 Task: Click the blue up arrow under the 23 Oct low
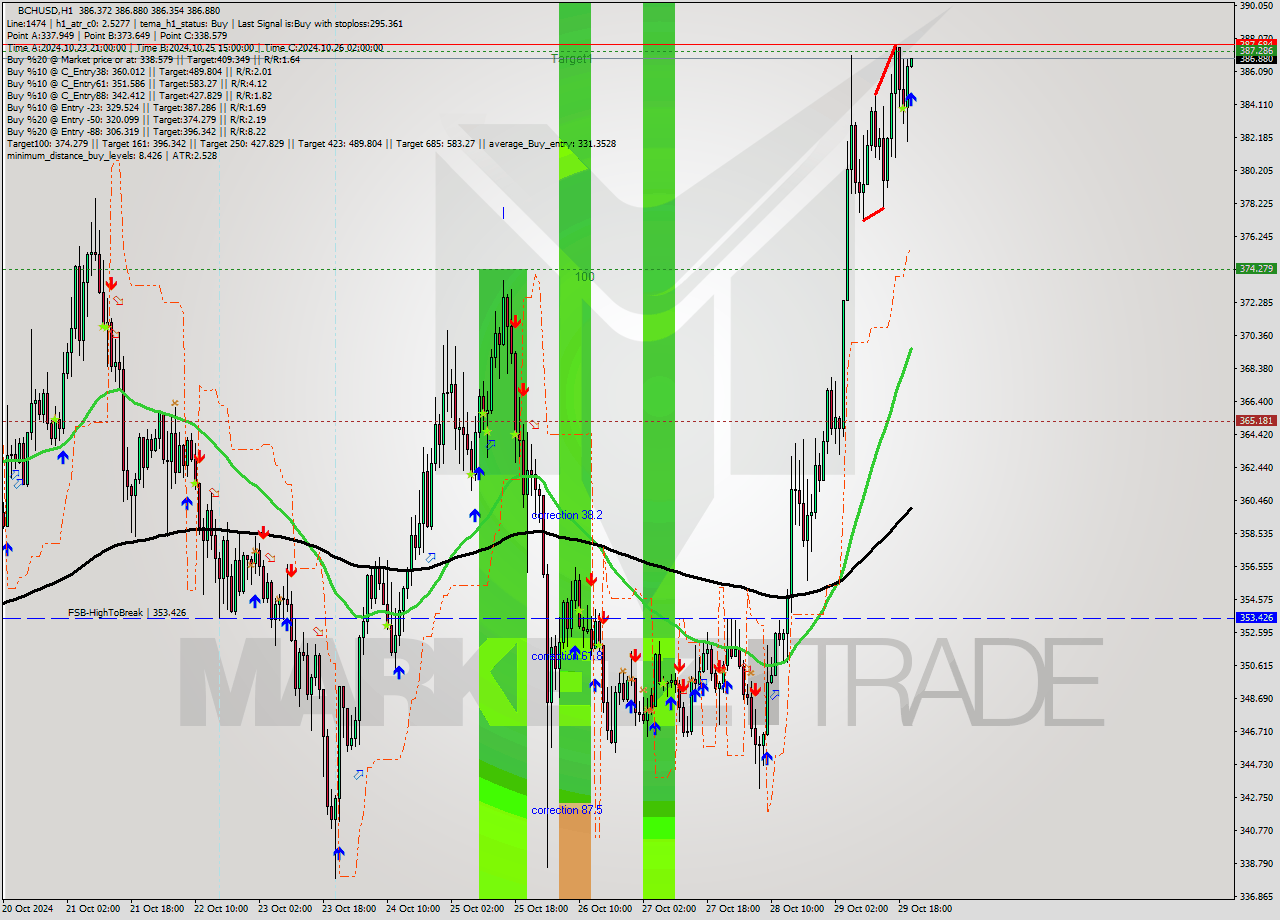339,853
